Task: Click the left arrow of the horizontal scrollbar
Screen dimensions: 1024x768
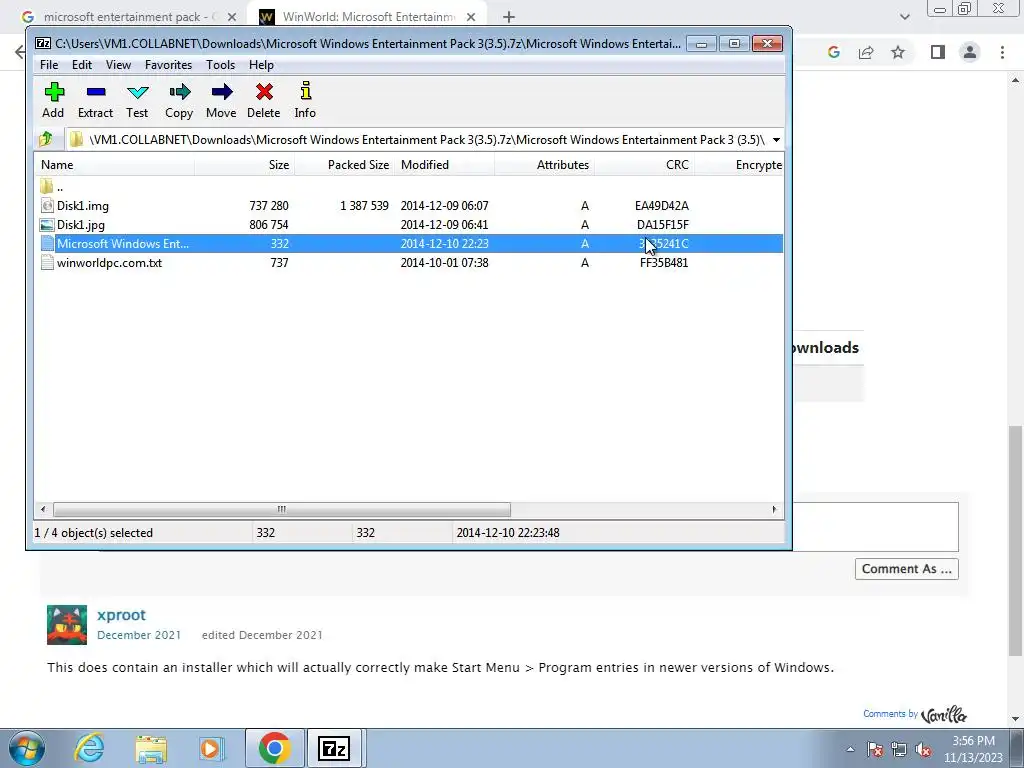Action: (43, 509)
